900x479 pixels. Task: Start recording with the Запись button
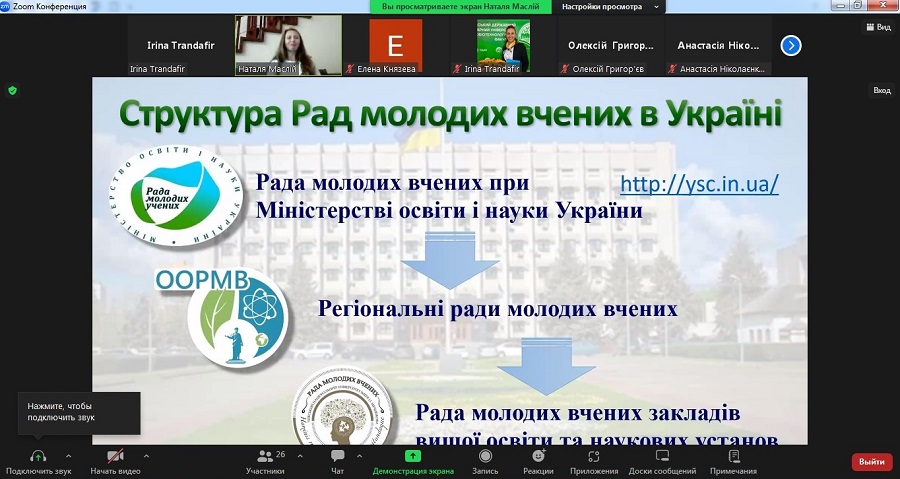485,456
